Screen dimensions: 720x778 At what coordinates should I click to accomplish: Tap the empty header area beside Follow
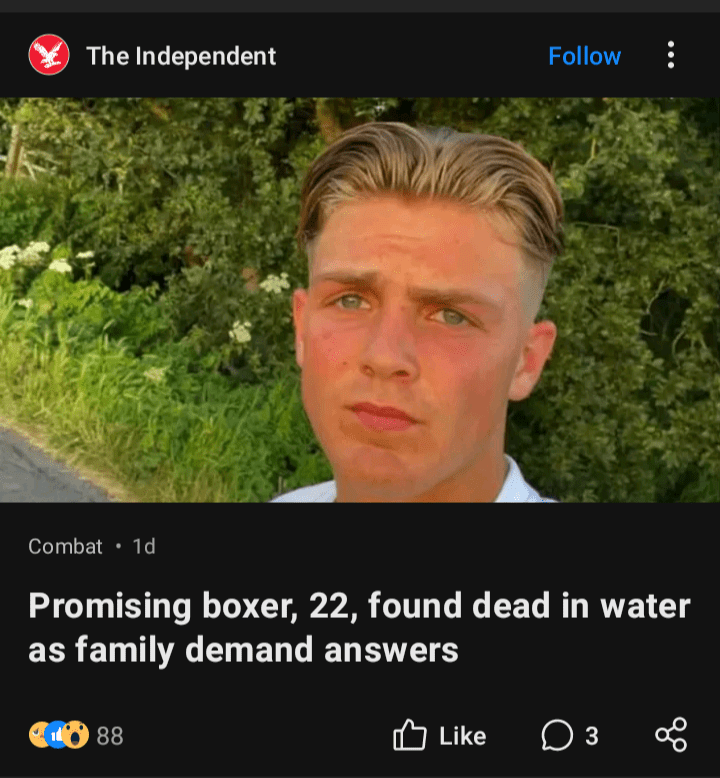pyautogui.click(x=412, y=56)
